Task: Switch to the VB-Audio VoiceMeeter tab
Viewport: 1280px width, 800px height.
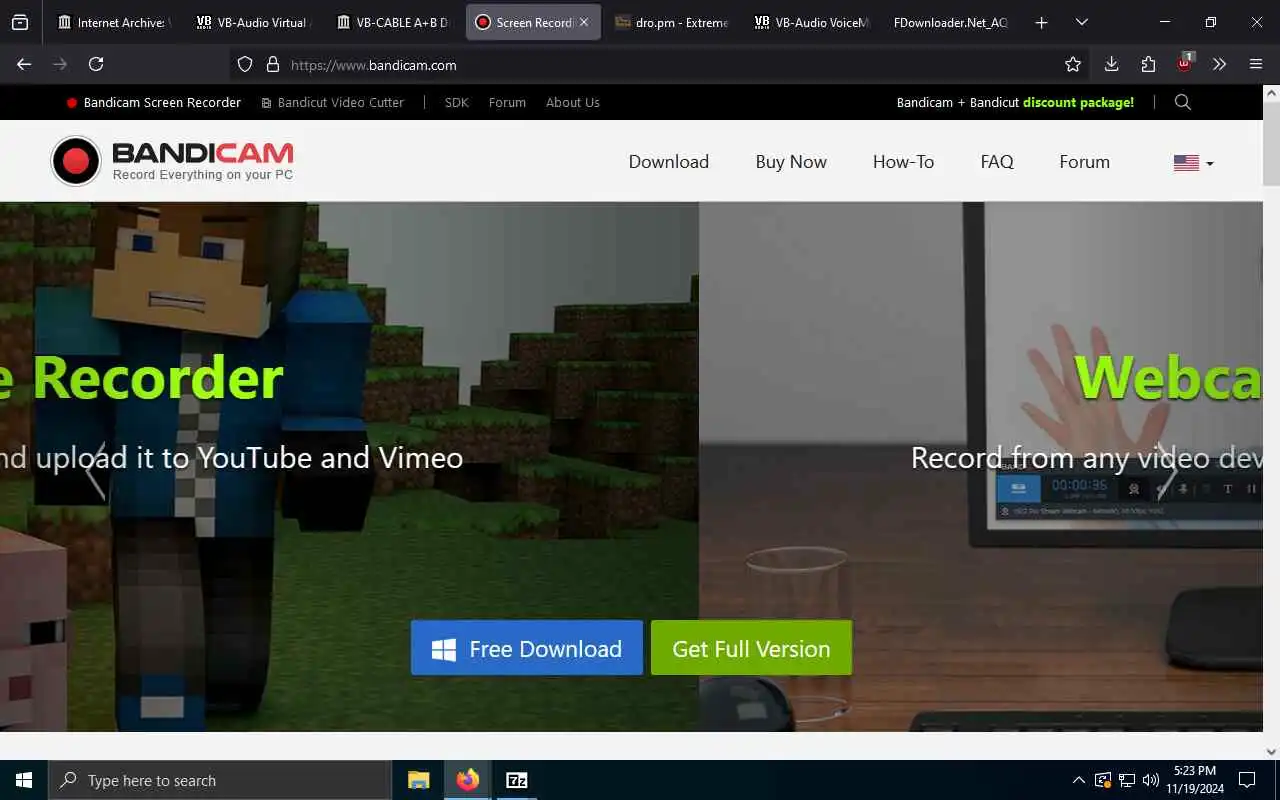Action: tap(811, 22)
